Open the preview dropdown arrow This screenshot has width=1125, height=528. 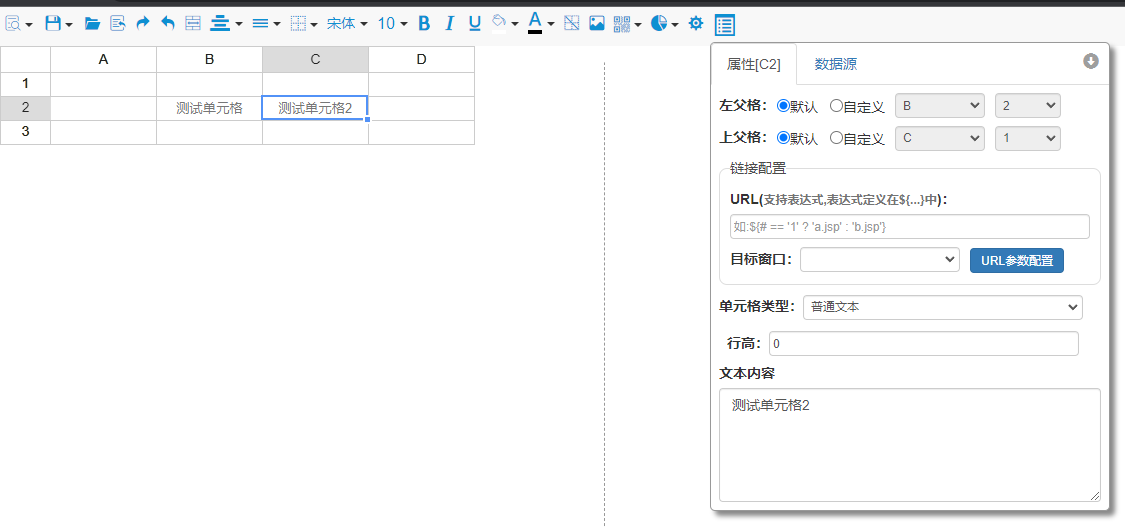click(x=29, y=25)
